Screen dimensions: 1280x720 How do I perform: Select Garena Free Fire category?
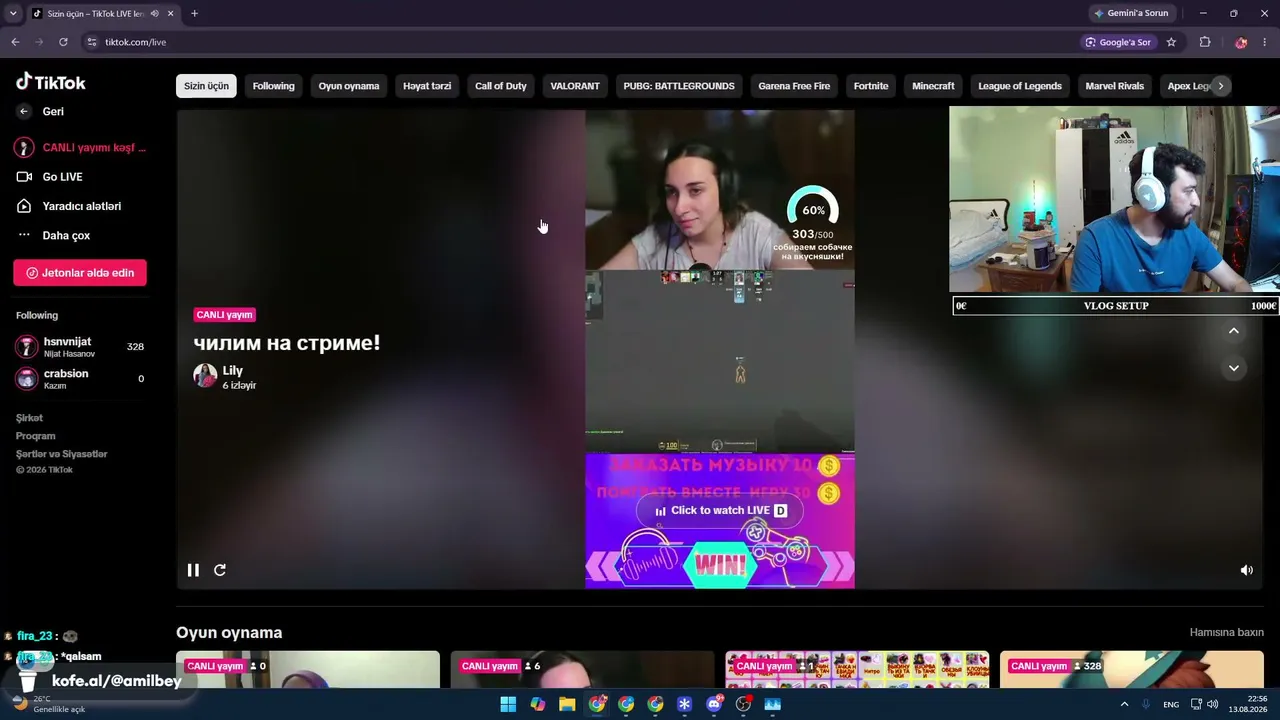point(794,86)
